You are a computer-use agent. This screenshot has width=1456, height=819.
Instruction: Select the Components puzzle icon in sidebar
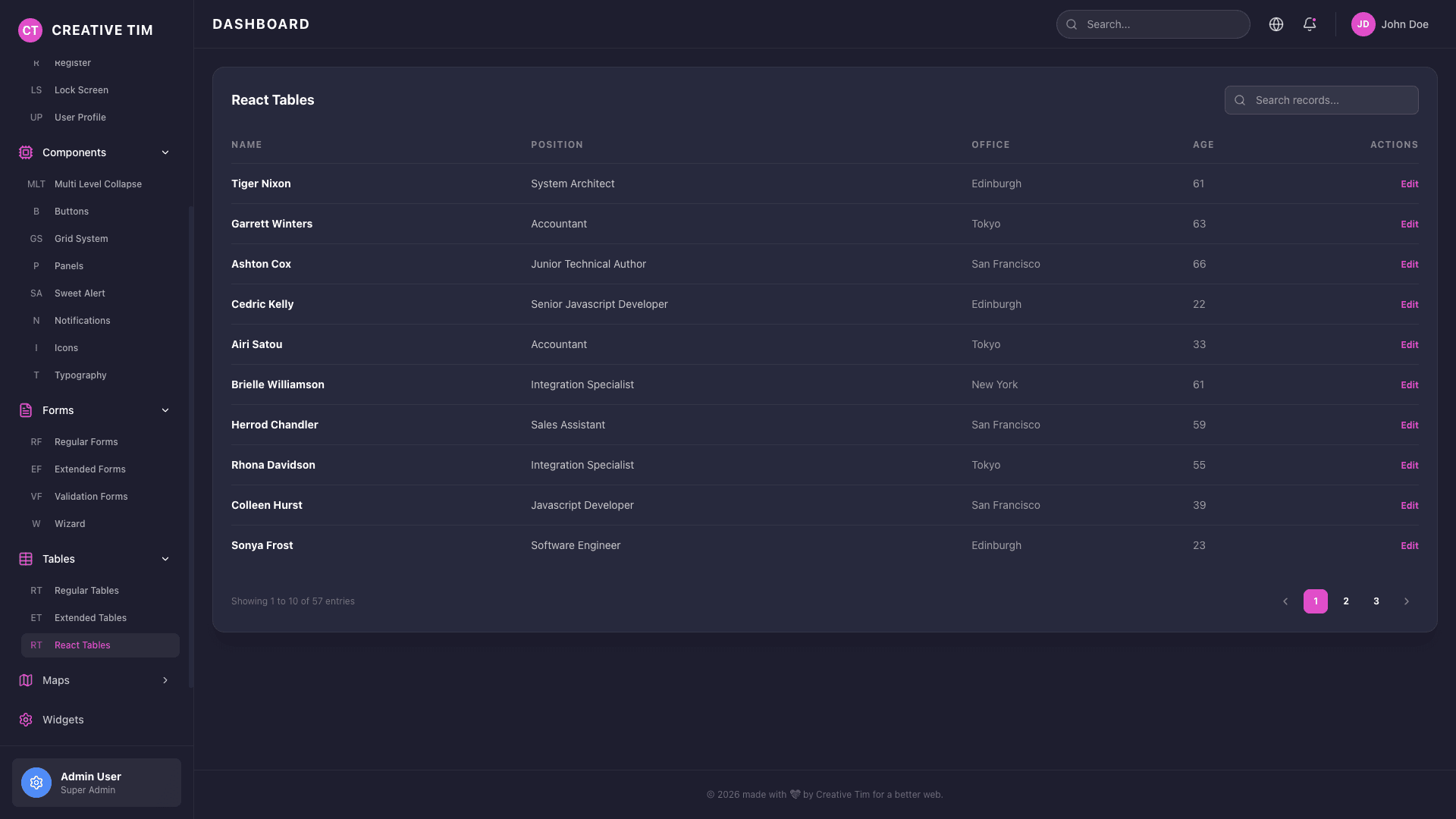[26, 152]
